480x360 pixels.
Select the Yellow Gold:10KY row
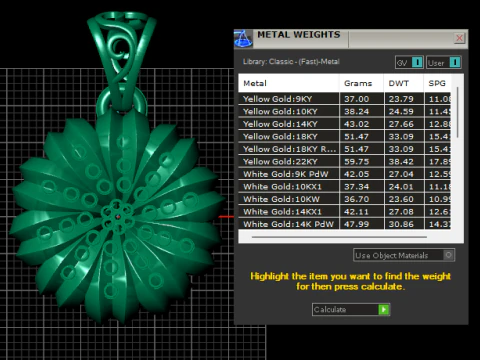tap(345, 111)
